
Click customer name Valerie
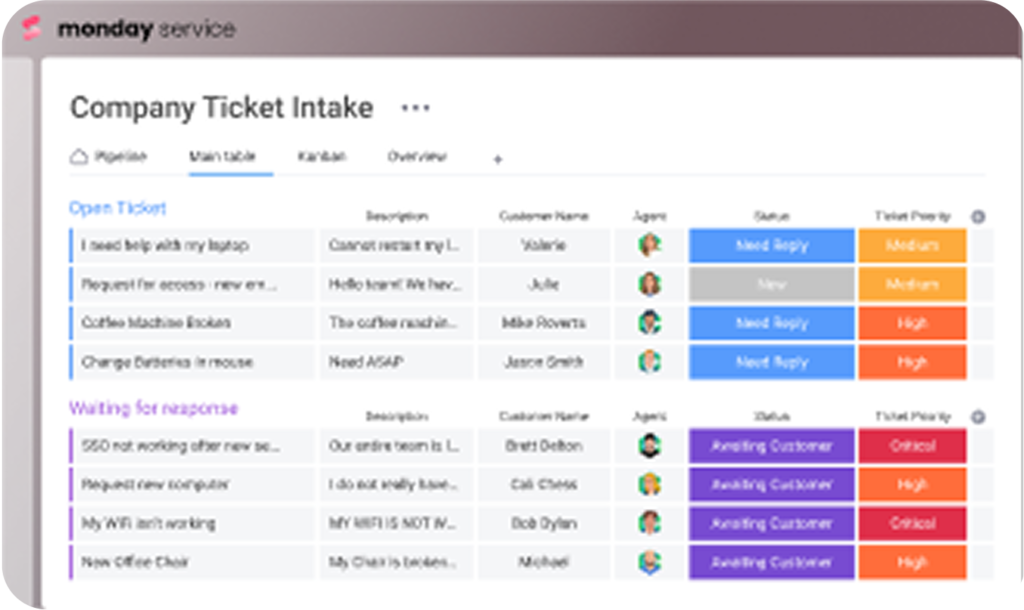543,246
